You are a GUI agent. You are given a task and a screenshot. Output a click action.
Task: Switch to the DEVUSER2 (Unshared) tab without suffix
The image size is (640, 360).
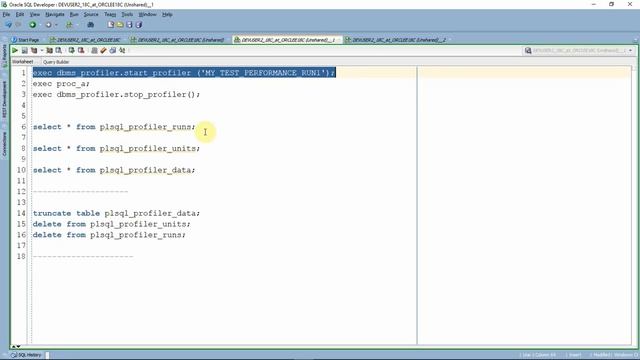point(177,40)
